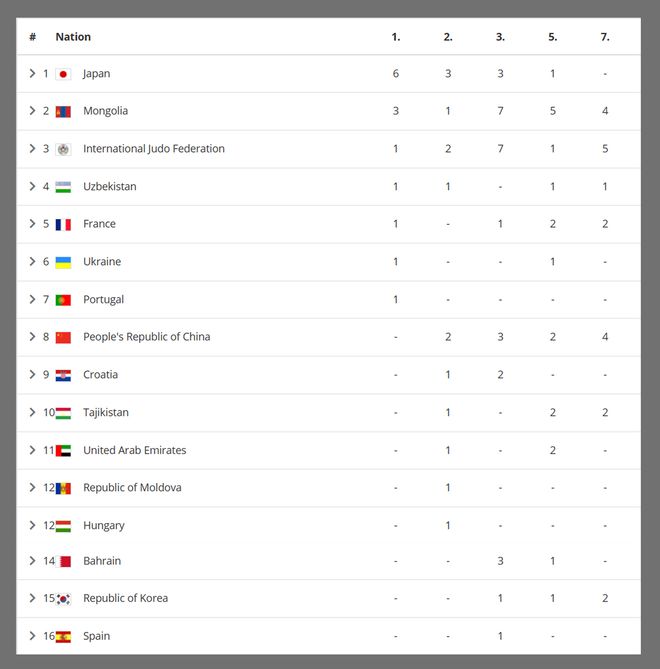The image size is (660, 669).
Task: Click the 7th place column header
Action: point(605,37)
